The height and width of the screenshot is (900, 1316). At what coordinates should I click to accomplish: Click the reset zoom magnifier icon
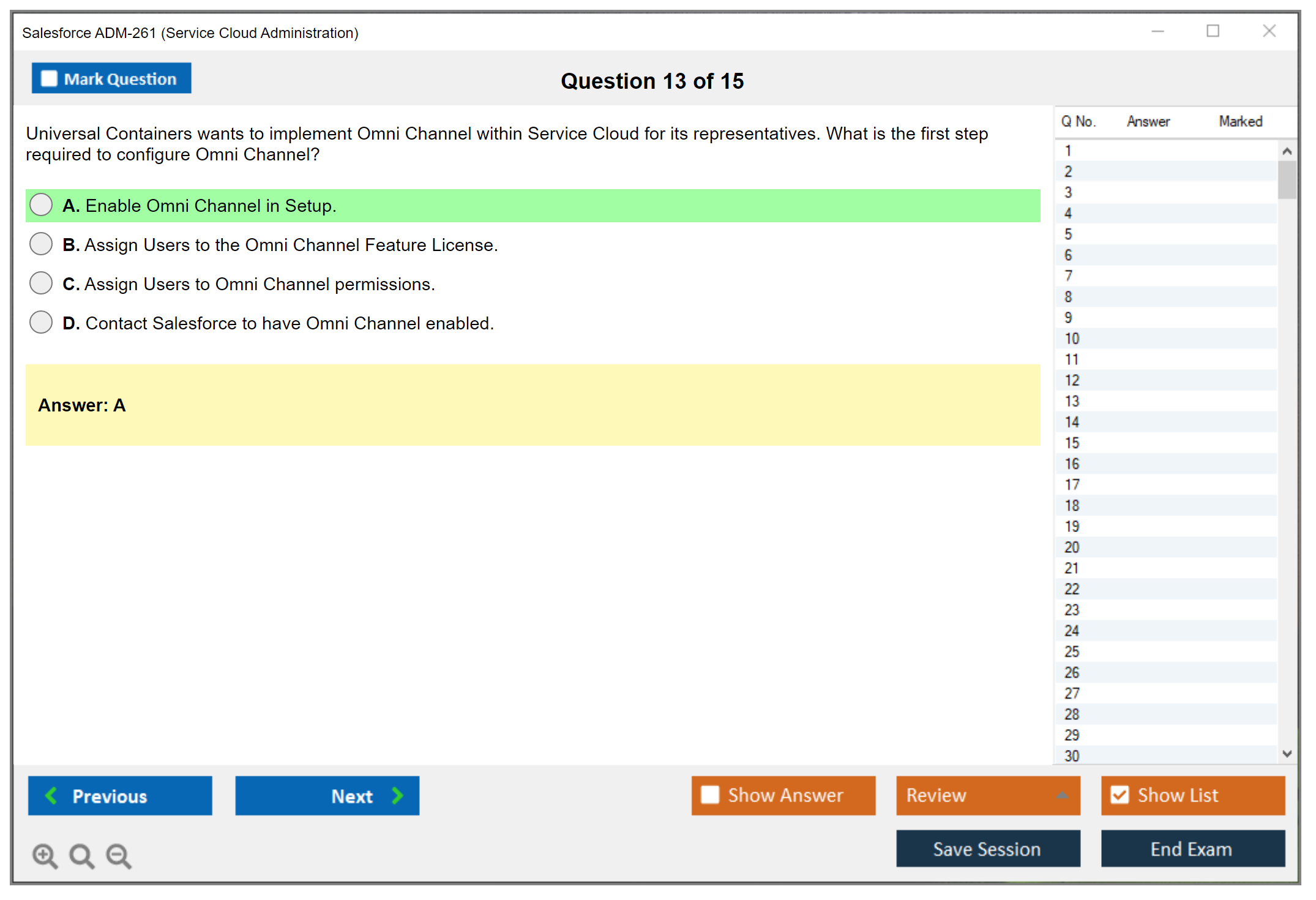coord(81,855)
